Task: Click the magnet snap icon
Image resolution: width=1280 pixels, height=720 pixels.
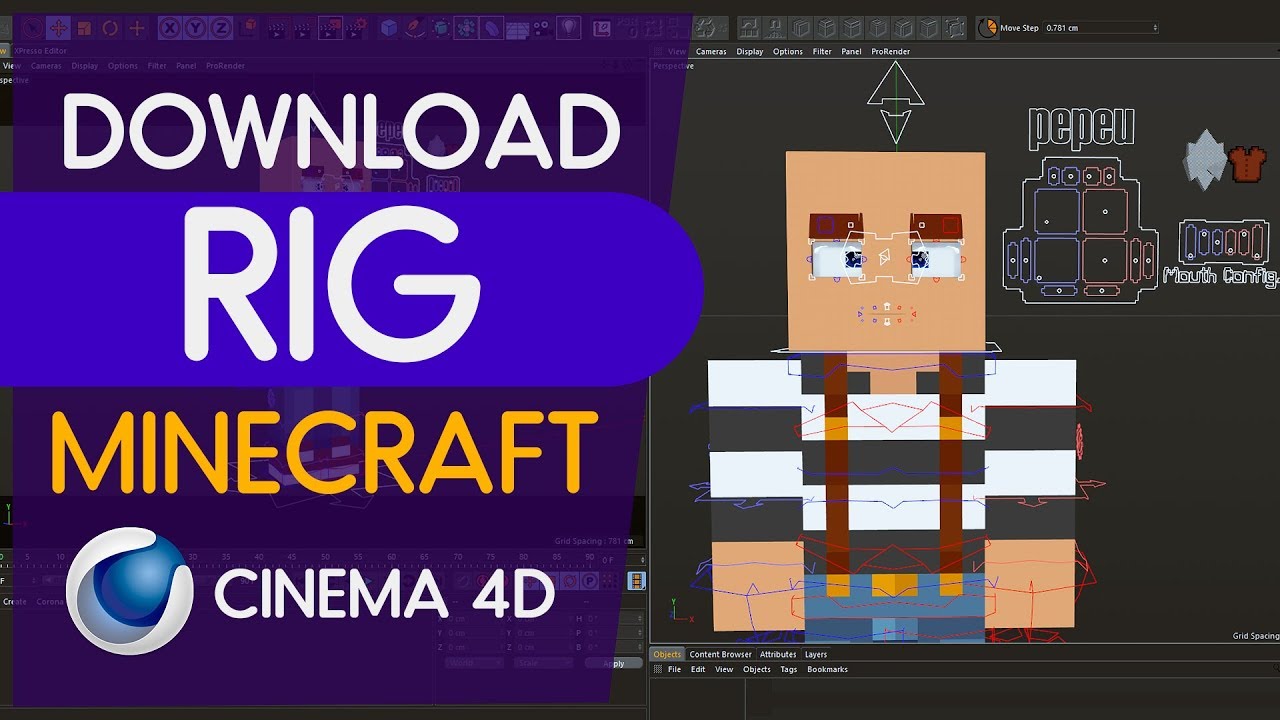Action: coord(775,28)
